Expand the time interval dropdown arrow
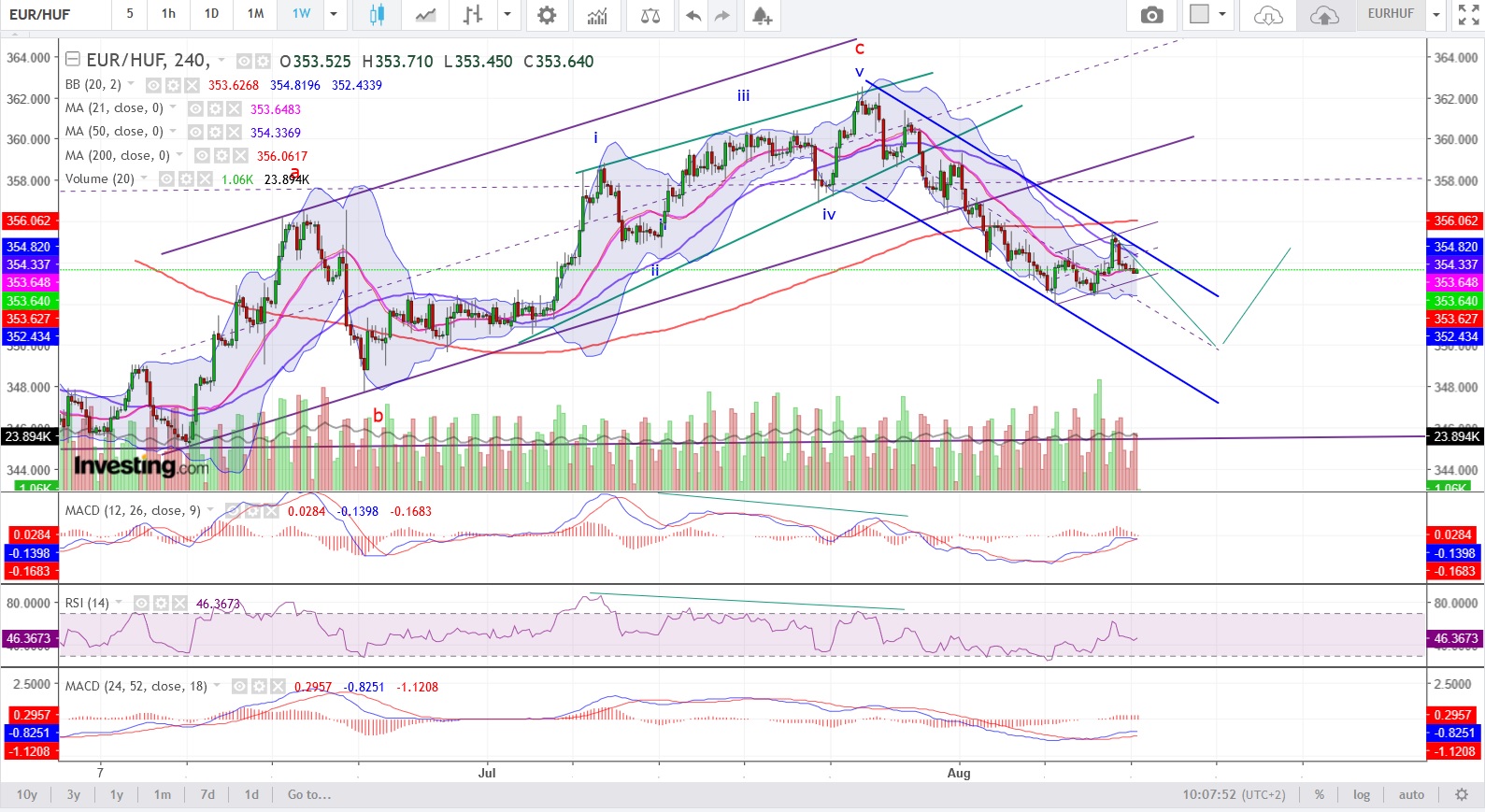 click(x=334, y=15)
